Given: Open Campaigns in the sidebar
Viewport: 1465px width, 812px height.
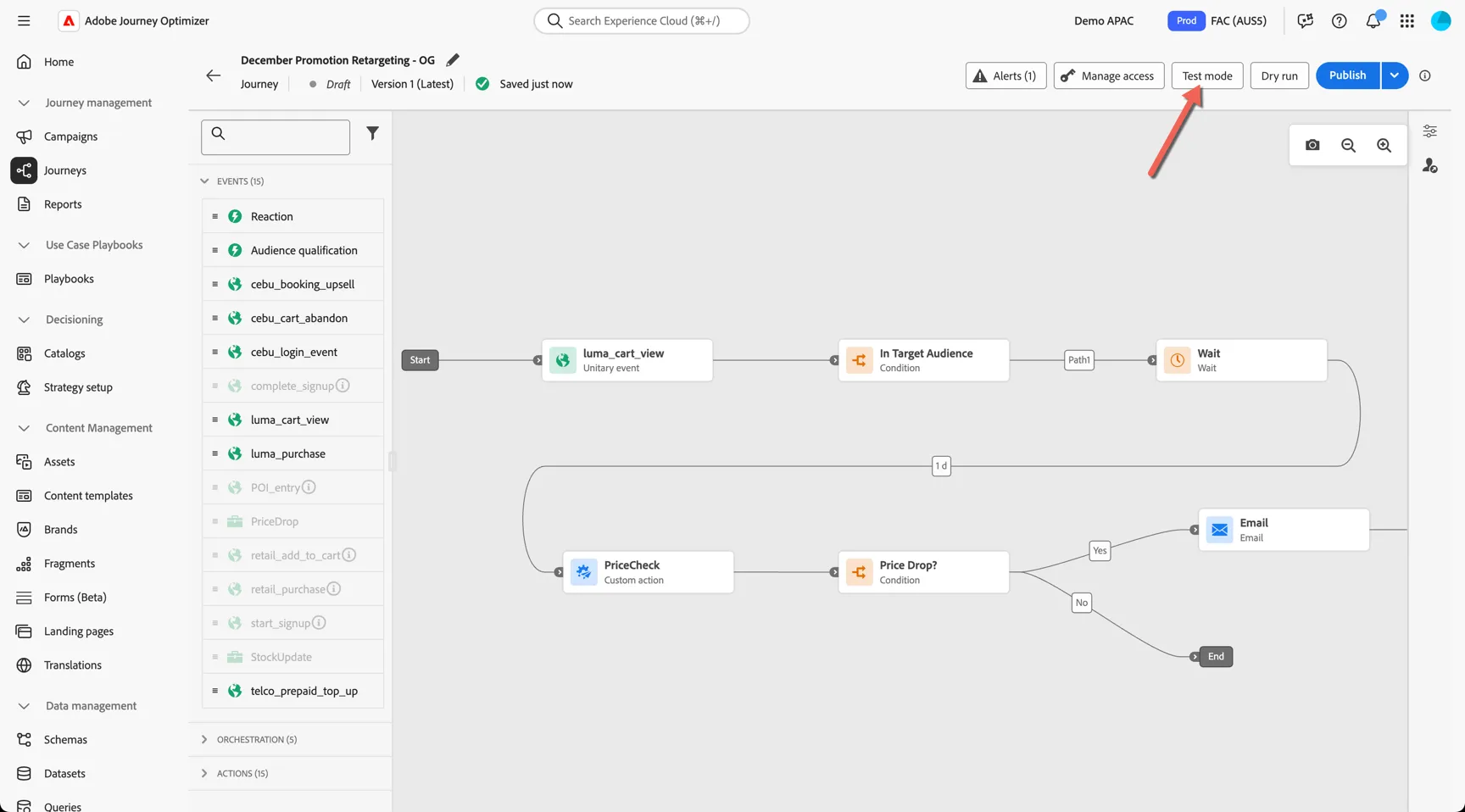Looking at the screenshot, I should point(70,136).
